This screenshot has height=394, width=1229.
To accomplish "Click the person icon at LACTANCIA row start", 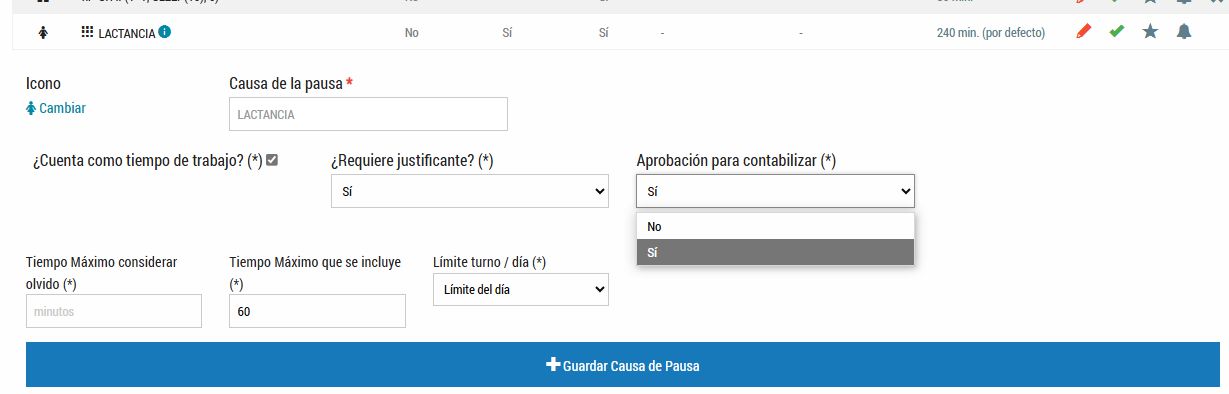I will [43, 33].
